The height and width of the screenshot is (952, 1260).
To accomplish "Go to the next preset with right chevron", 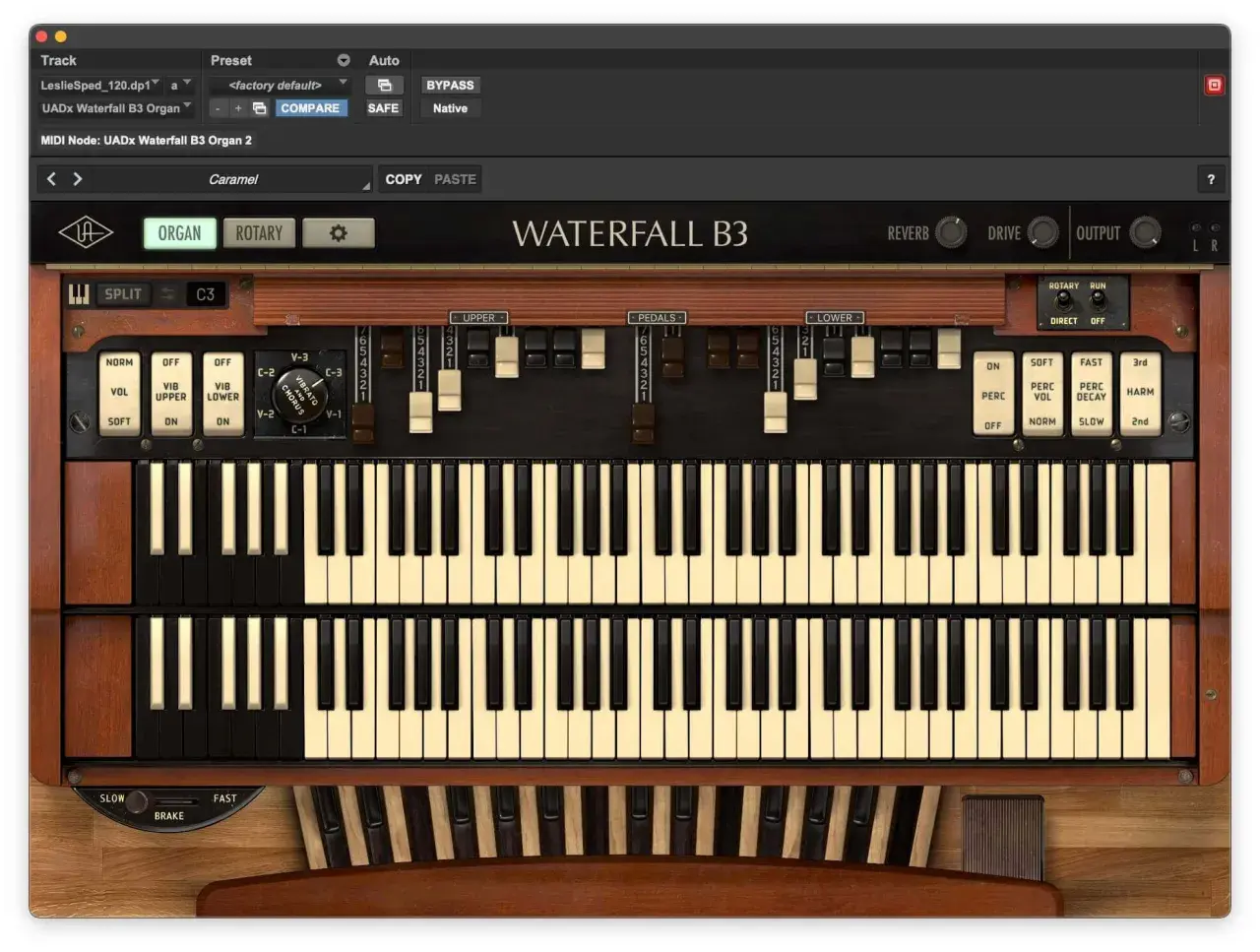I will point(78,179).
